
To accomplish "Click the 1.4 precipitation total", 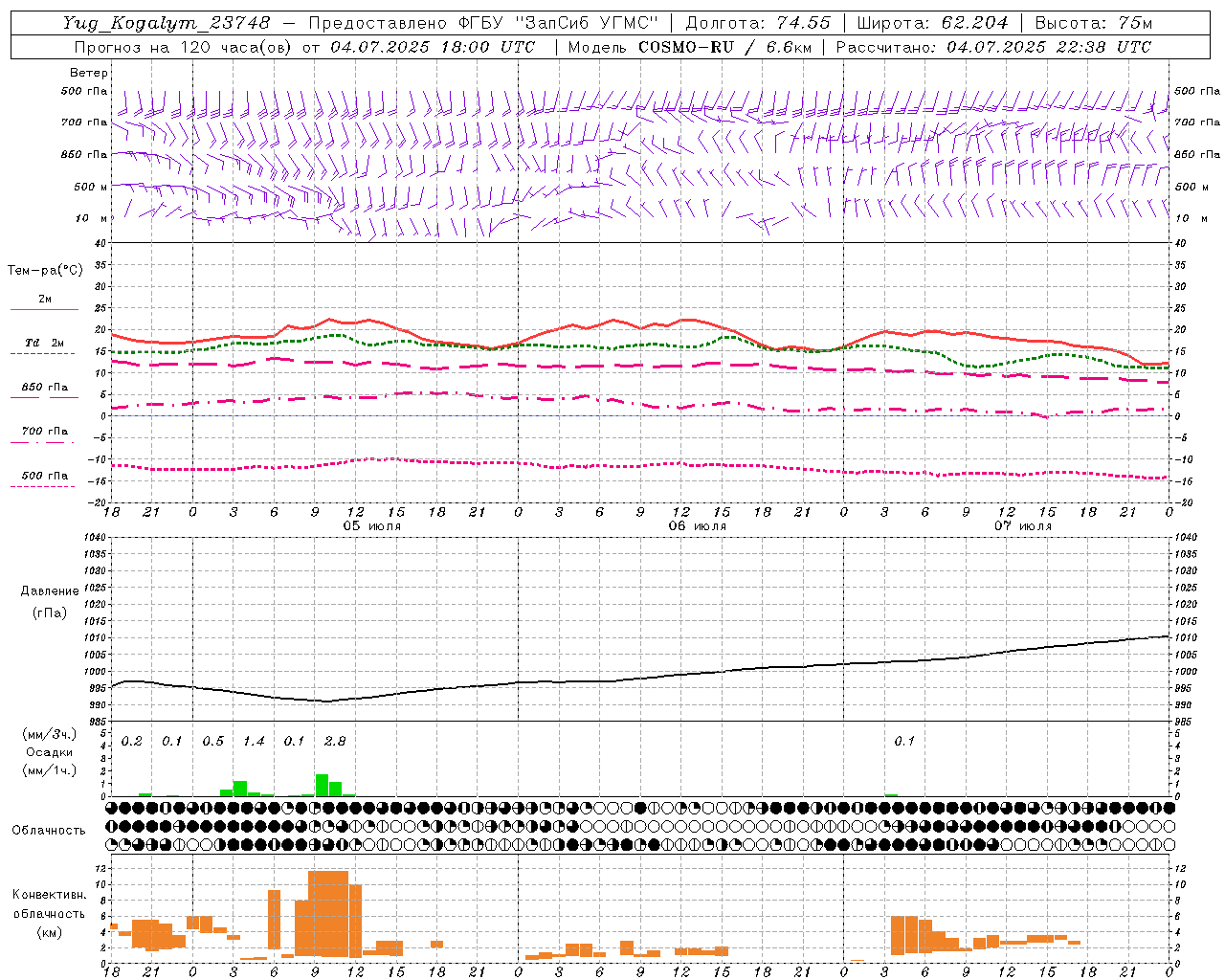I will point(254,742).
